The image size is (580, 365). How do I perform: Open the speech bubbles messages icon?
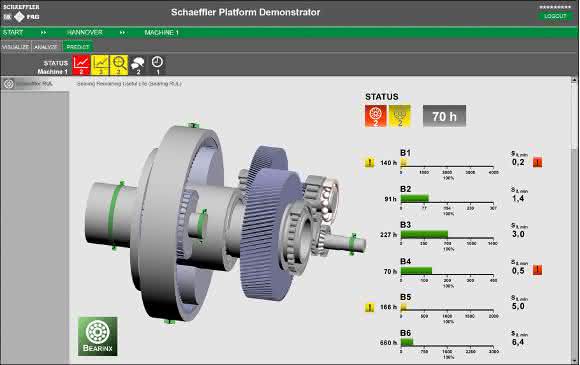tap(138, 65)
